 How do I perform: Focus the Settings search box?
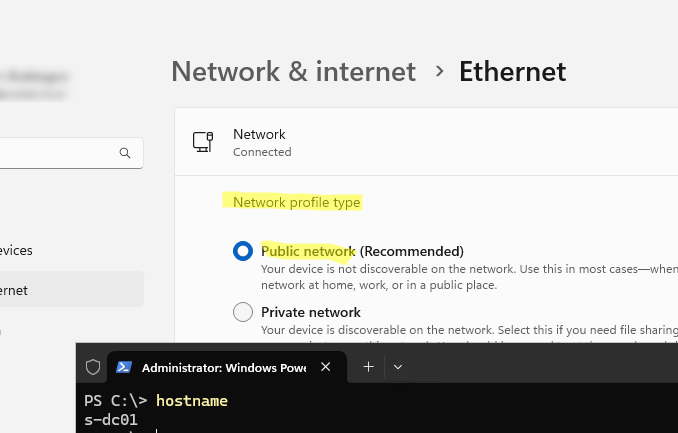pos(55,153)
